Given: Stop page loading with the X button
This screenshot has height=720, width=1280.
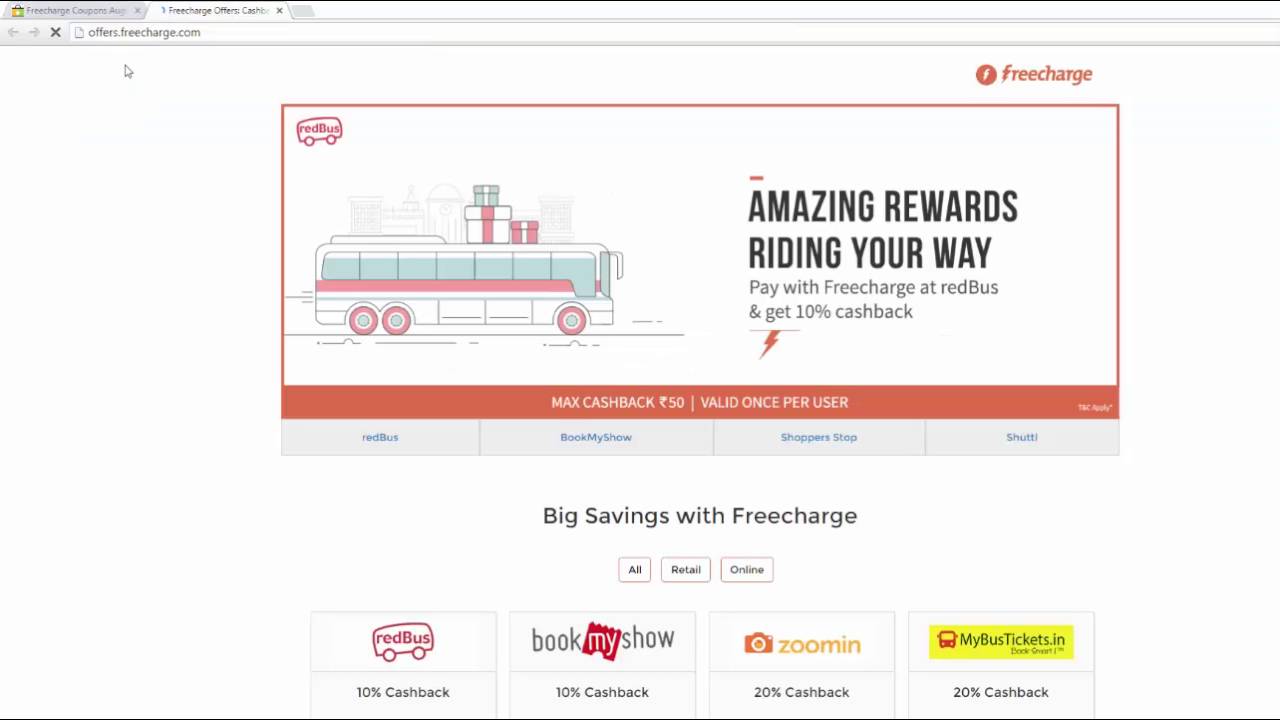Looking at the screenshot, I should [x=56, y=32].
